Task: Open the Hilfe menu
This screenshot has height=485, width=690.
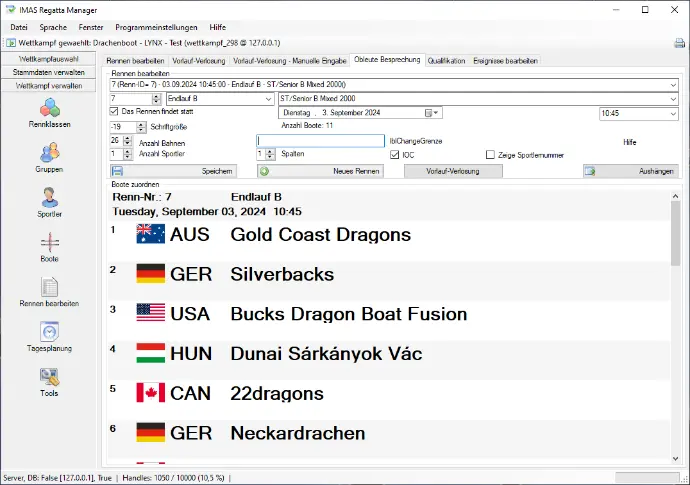Action: point(217,27)
